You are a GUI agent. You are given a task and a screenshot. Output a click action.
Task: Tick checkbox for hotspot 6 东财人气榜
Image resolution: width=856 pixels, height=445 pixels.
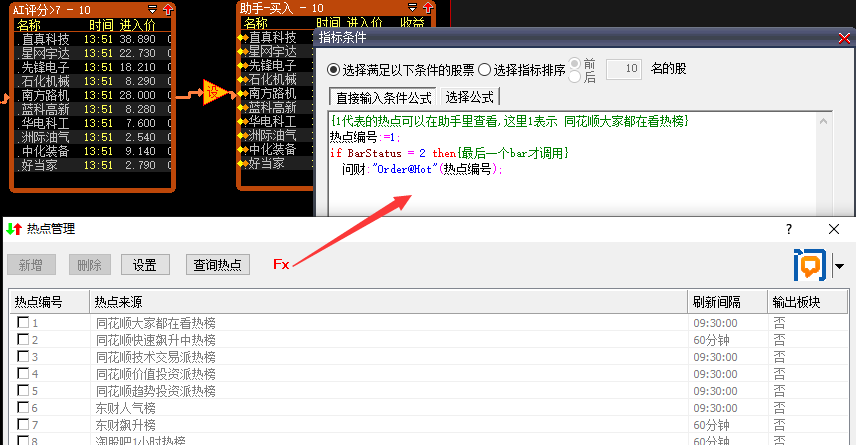(x=22, y=408)
